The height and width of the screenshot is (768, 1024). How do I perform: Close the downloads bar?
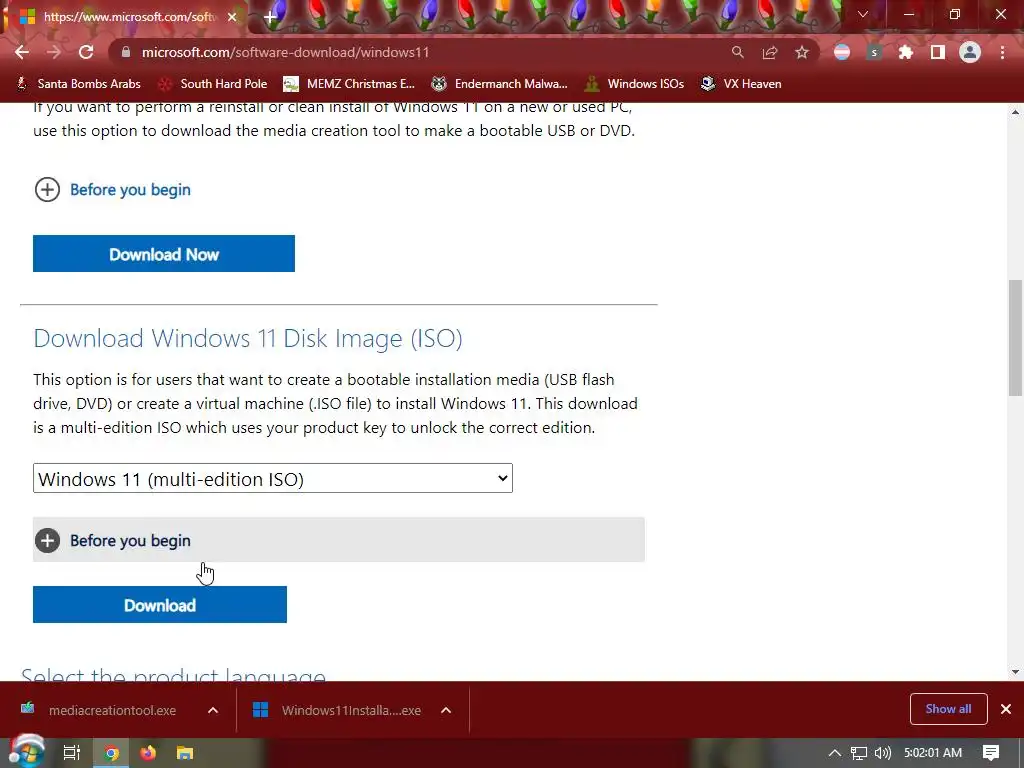pyautogui.click(x=1006, y=709)
